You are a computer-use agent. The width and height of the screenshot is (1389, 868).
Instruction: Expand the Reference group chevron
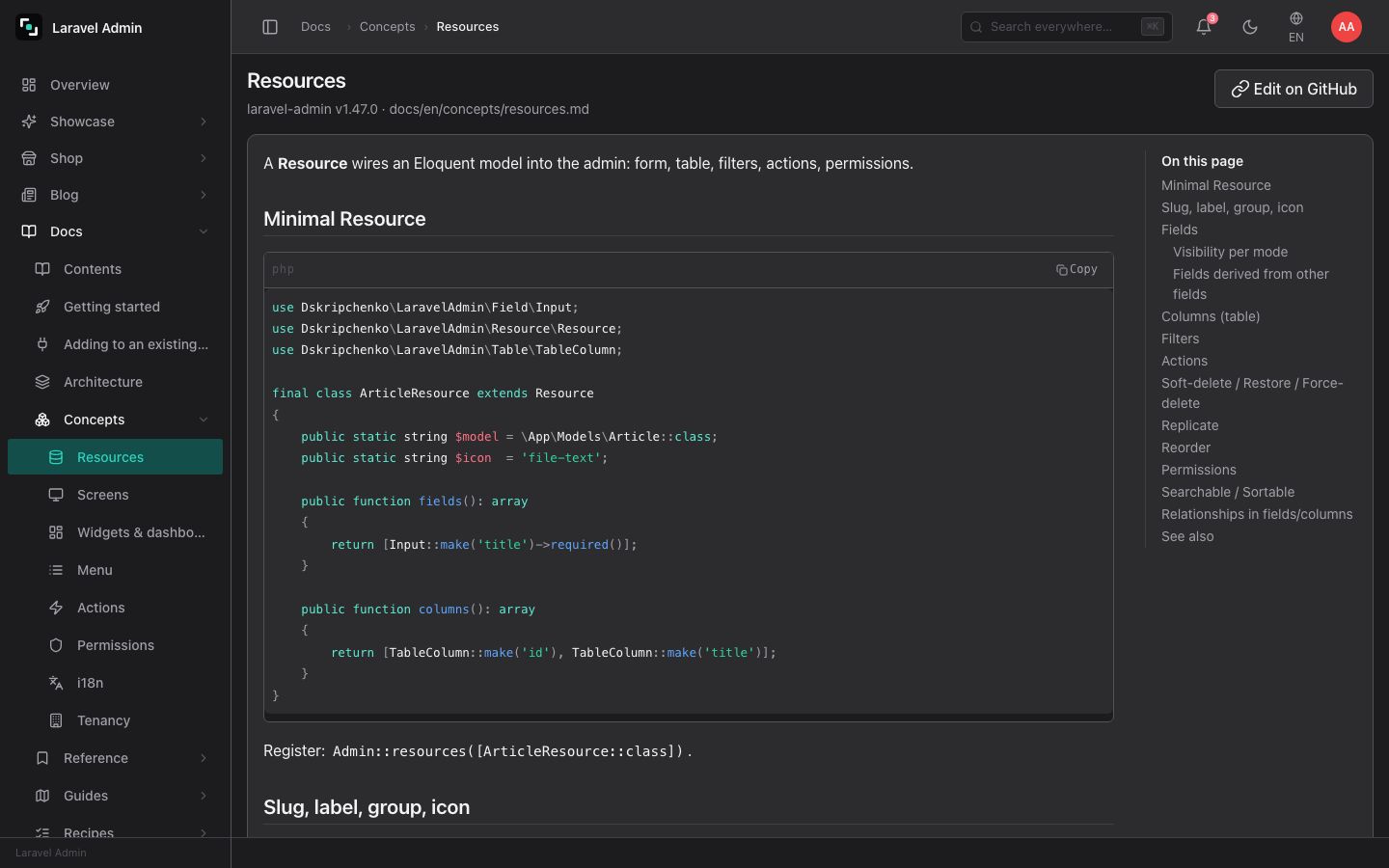[x=204, y=758]
